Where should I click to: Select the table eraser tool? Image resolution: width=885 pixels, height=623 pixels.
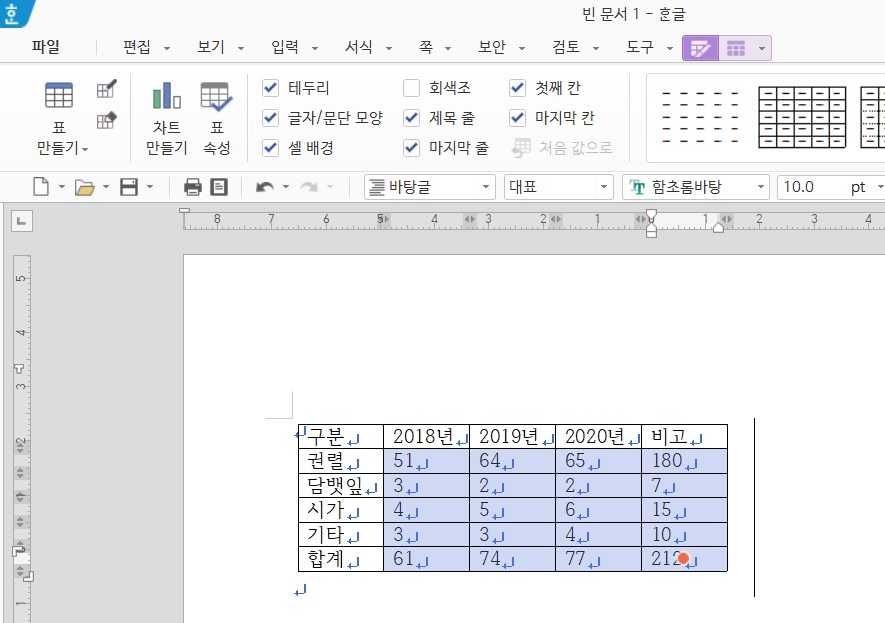pos(106,121)
